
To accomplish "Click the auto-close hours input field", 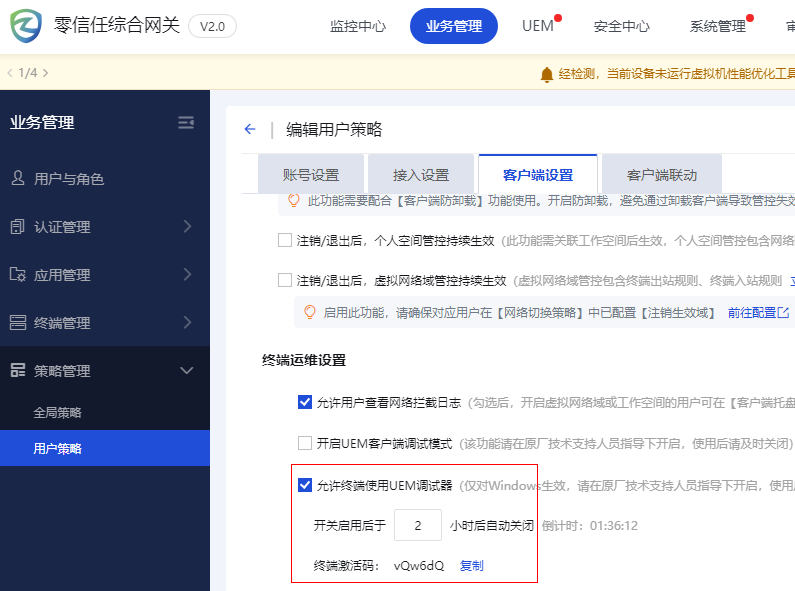I will pos(417,526).
